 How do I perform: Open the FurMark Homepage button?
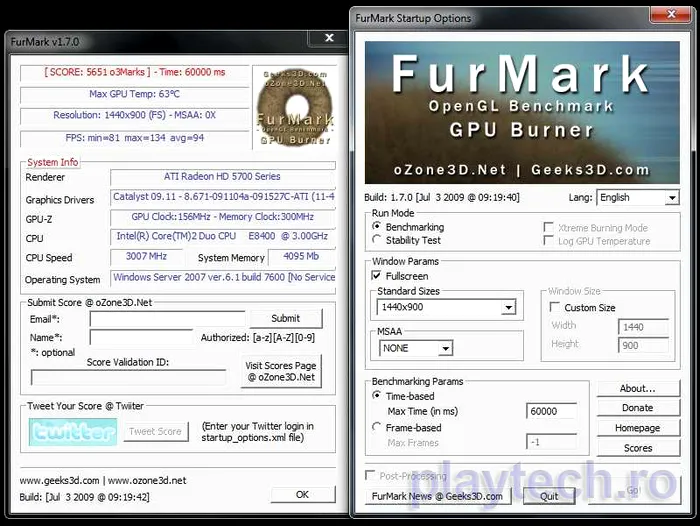pyautogui.click(x=638, y=428)
